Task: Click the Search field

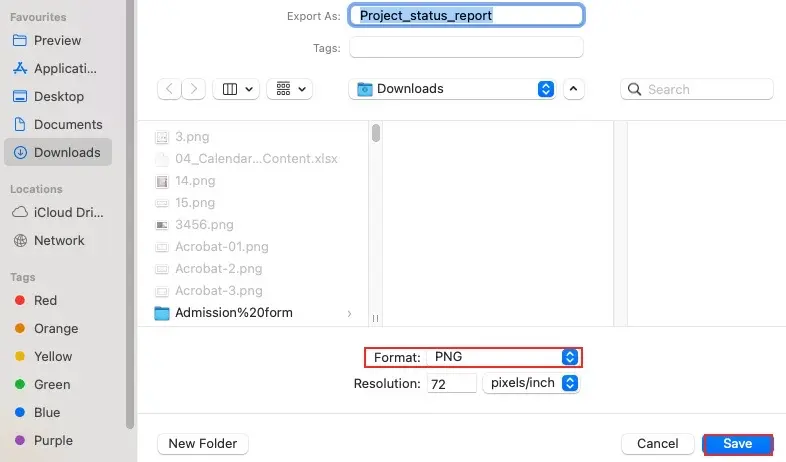Action: (697, 89)
